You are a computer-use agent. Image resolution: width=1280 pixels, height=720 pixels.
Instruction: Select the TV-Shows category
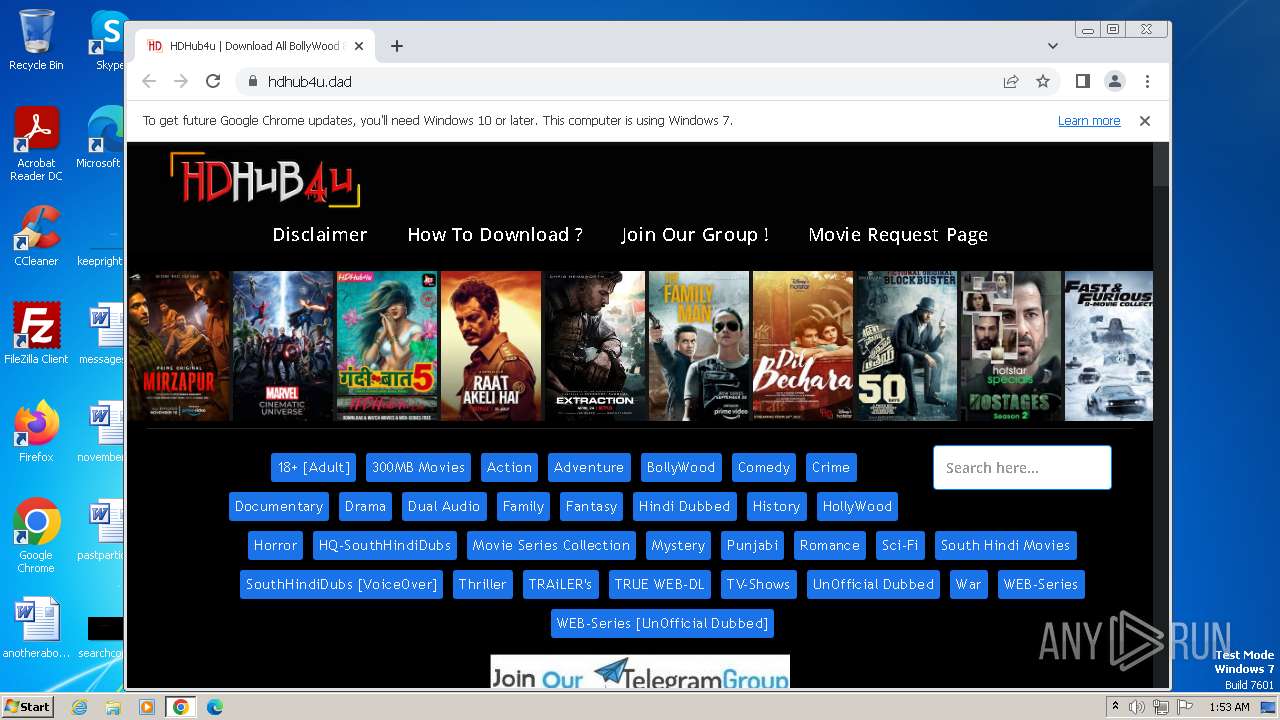(758, 584)
